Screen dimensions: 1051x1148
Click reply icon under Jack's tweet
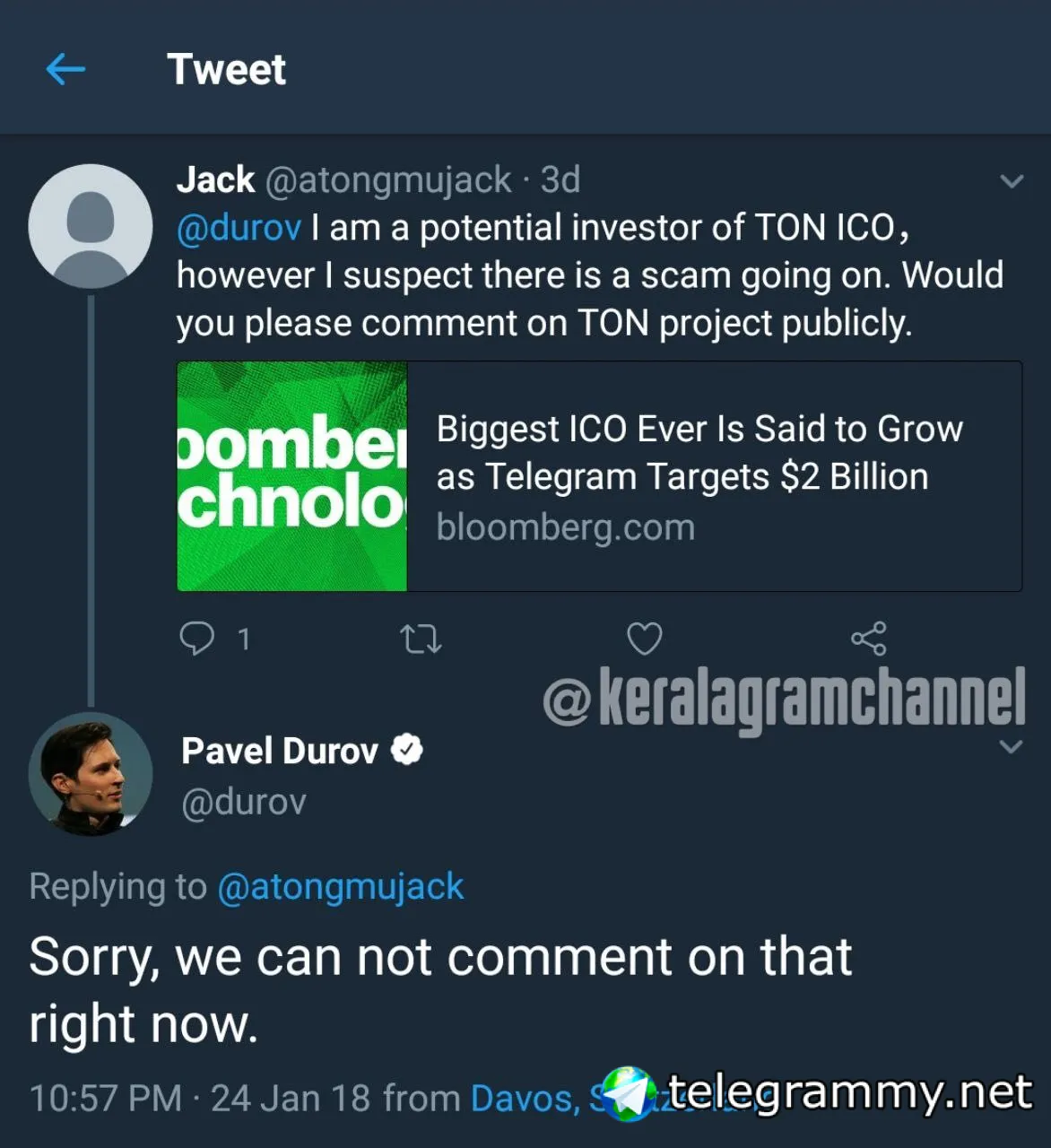(197, 639)
